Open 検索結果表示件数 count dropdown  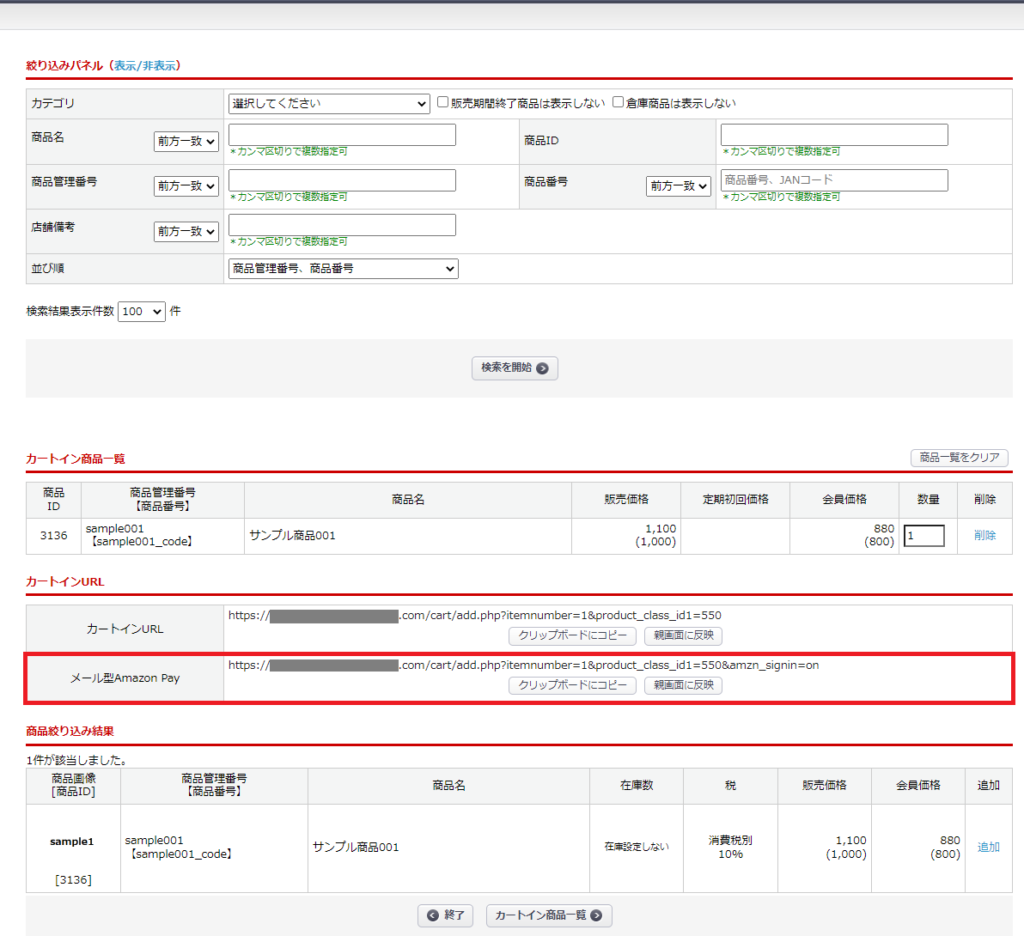[142, 311]
